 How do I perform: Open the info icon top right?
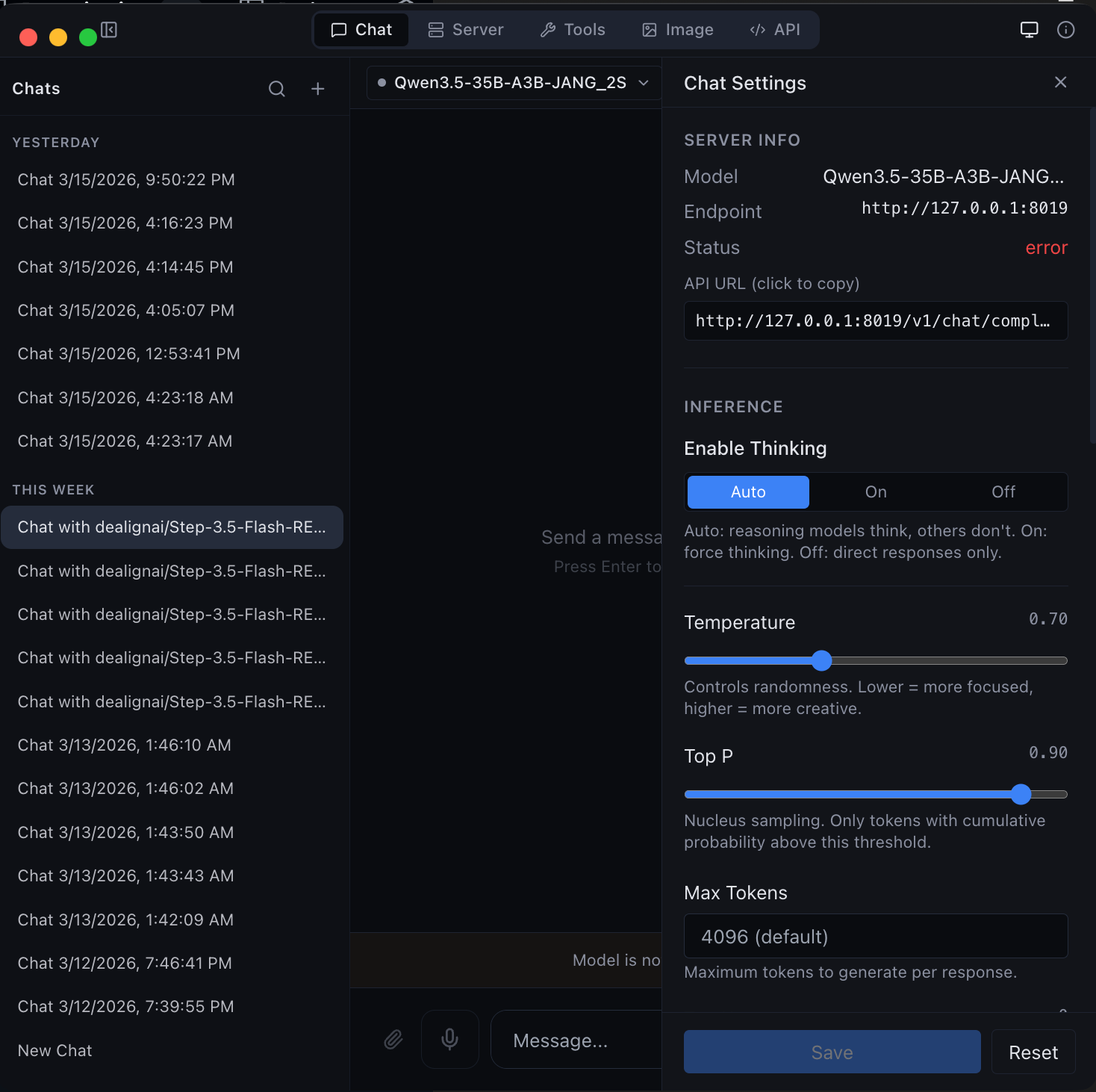tap(1065, 29)
